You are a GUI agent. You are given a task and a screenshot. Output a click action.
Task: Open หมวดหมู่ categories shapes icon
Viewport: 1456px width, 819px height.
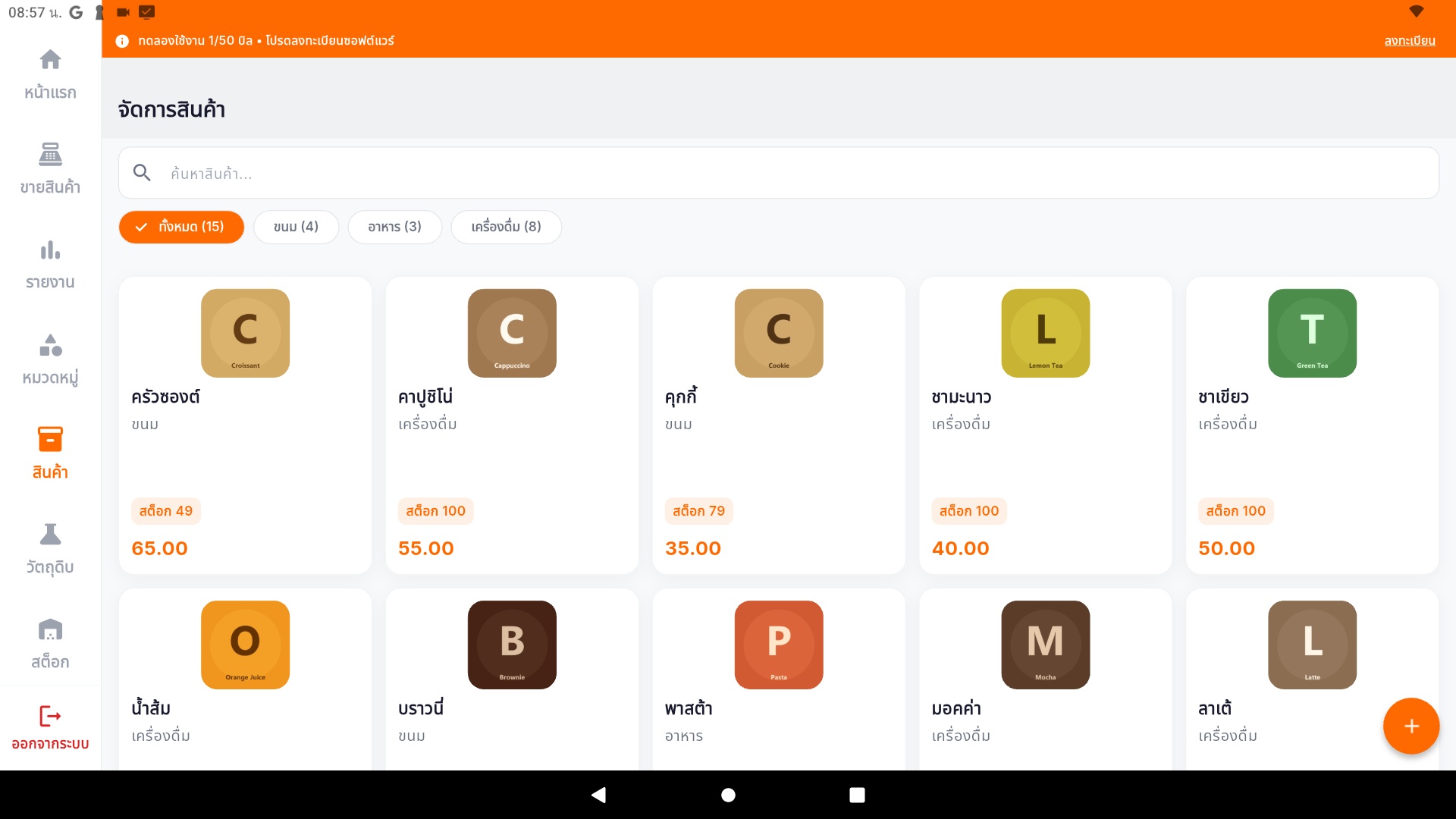[50, 345]
